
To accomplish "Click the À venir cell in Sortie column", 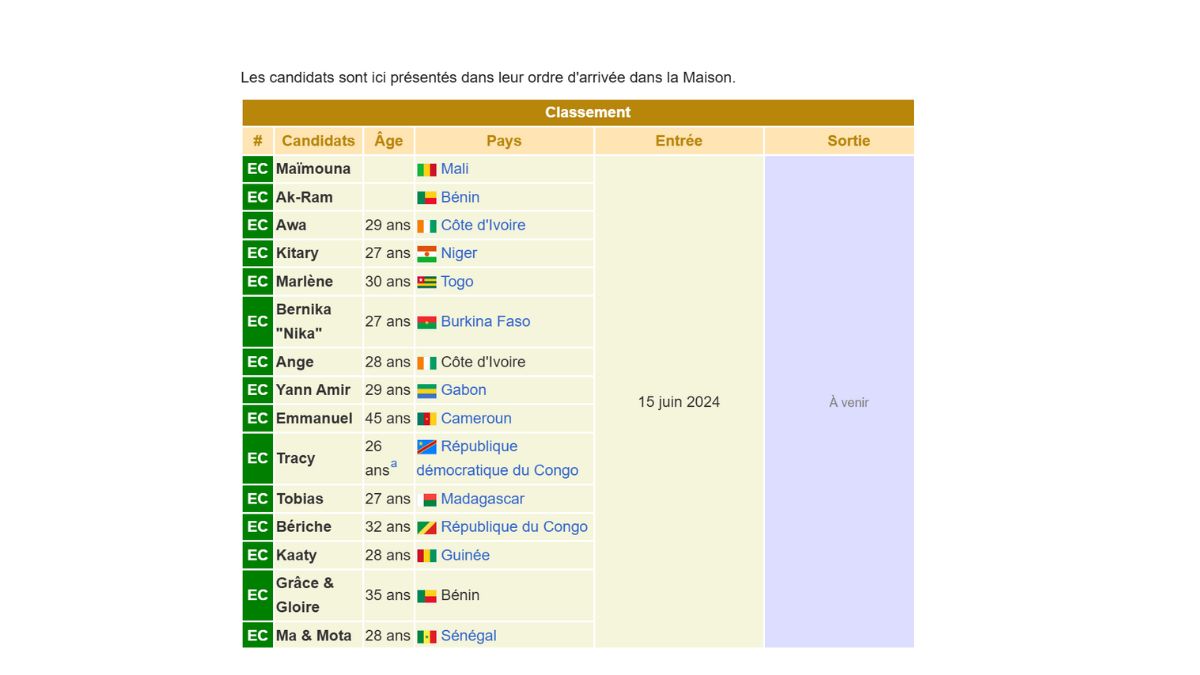I will (848, 402).
